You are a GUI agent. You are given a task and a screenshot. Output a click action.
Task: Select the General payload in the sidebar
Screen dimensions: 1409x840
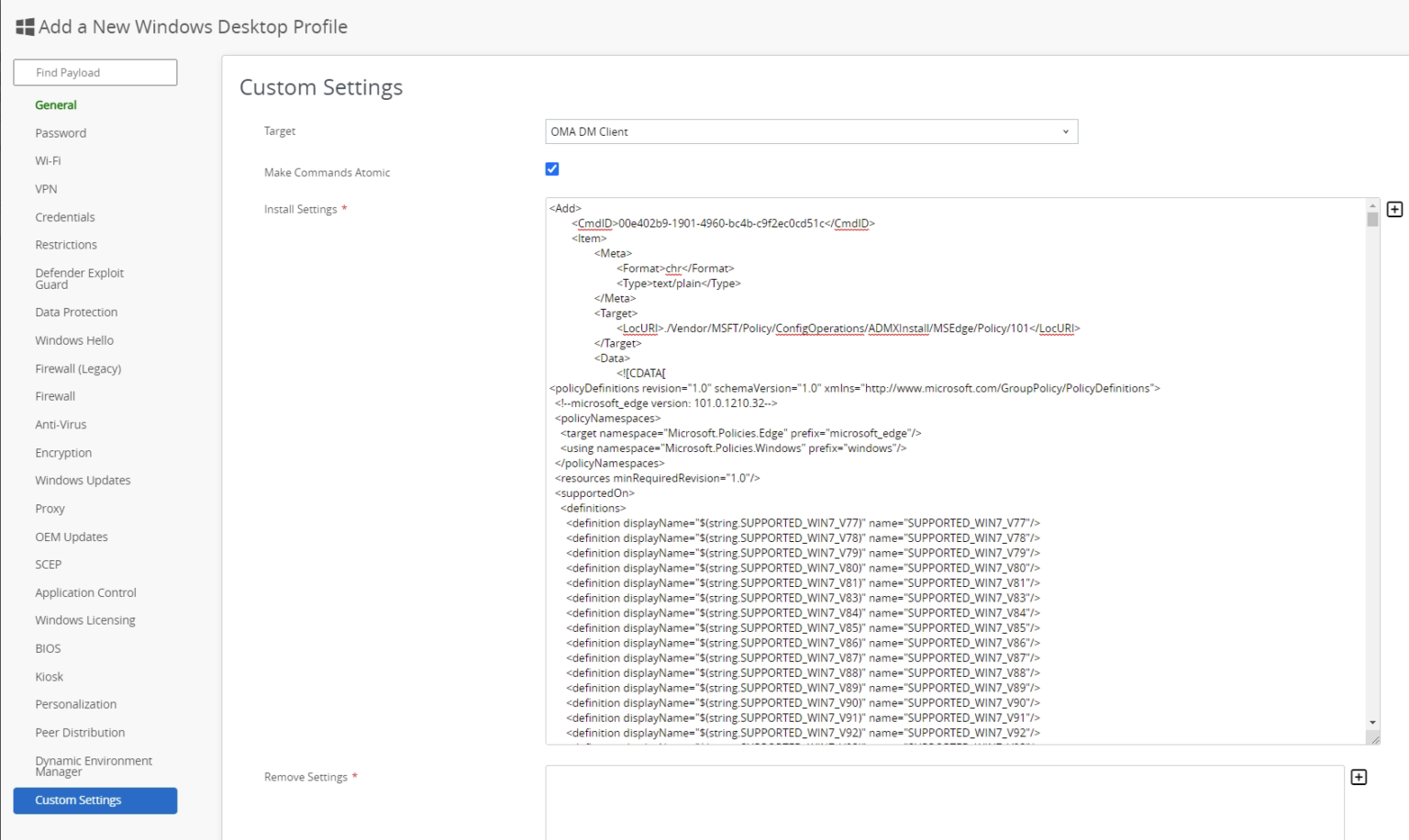(x=56, y=105)
